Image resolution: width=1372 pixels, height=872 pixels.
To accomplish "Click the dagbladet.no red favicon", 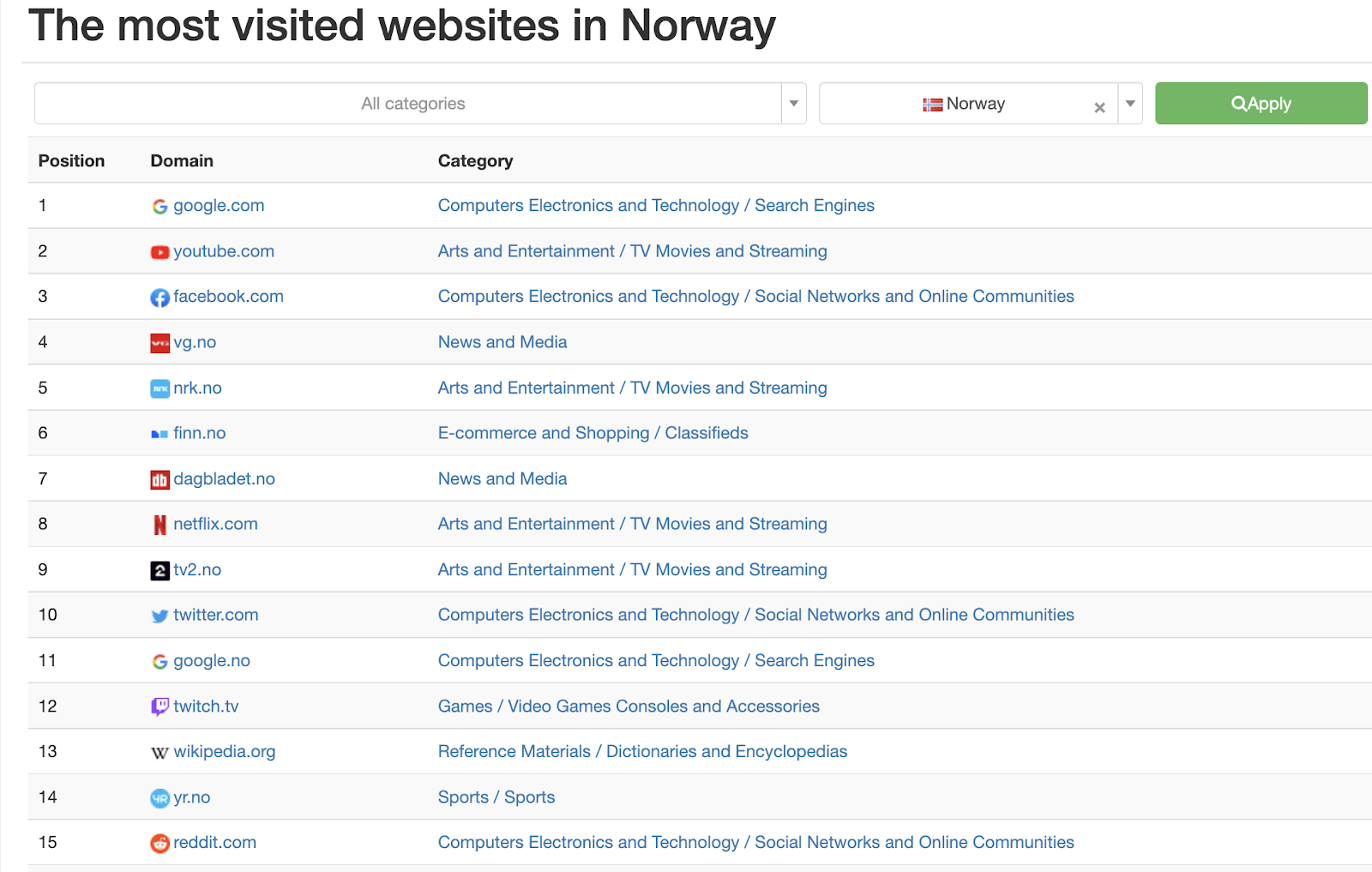I will (x=159, y=479).
